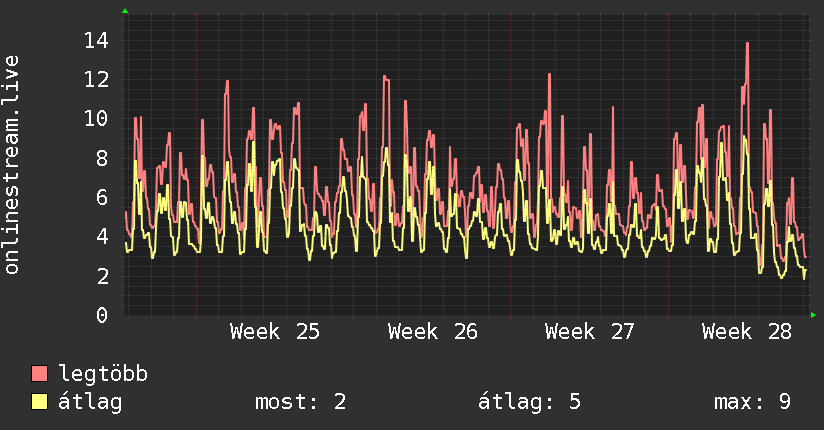Viewport: 824px width, 430px height.
Task: Click the onlinestream.live vertical axis title
Action: 11,165
